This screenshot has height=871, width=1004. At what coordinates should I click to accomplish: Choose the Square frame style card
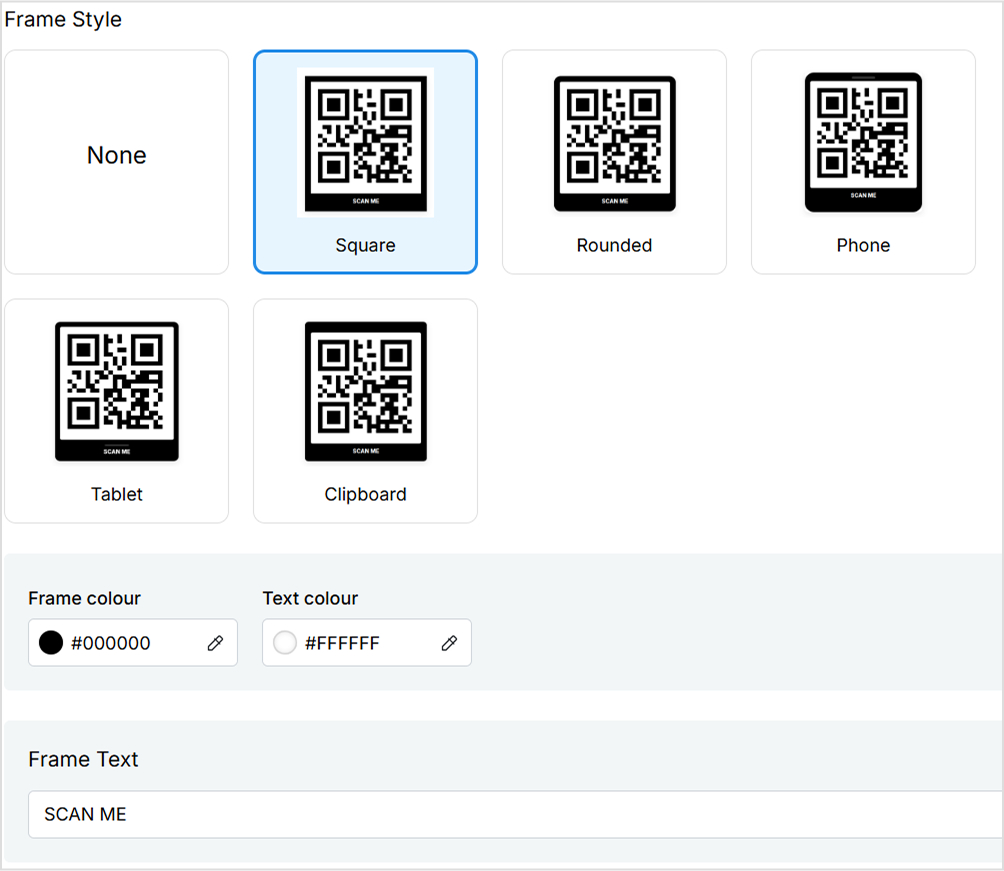(366, 162)
